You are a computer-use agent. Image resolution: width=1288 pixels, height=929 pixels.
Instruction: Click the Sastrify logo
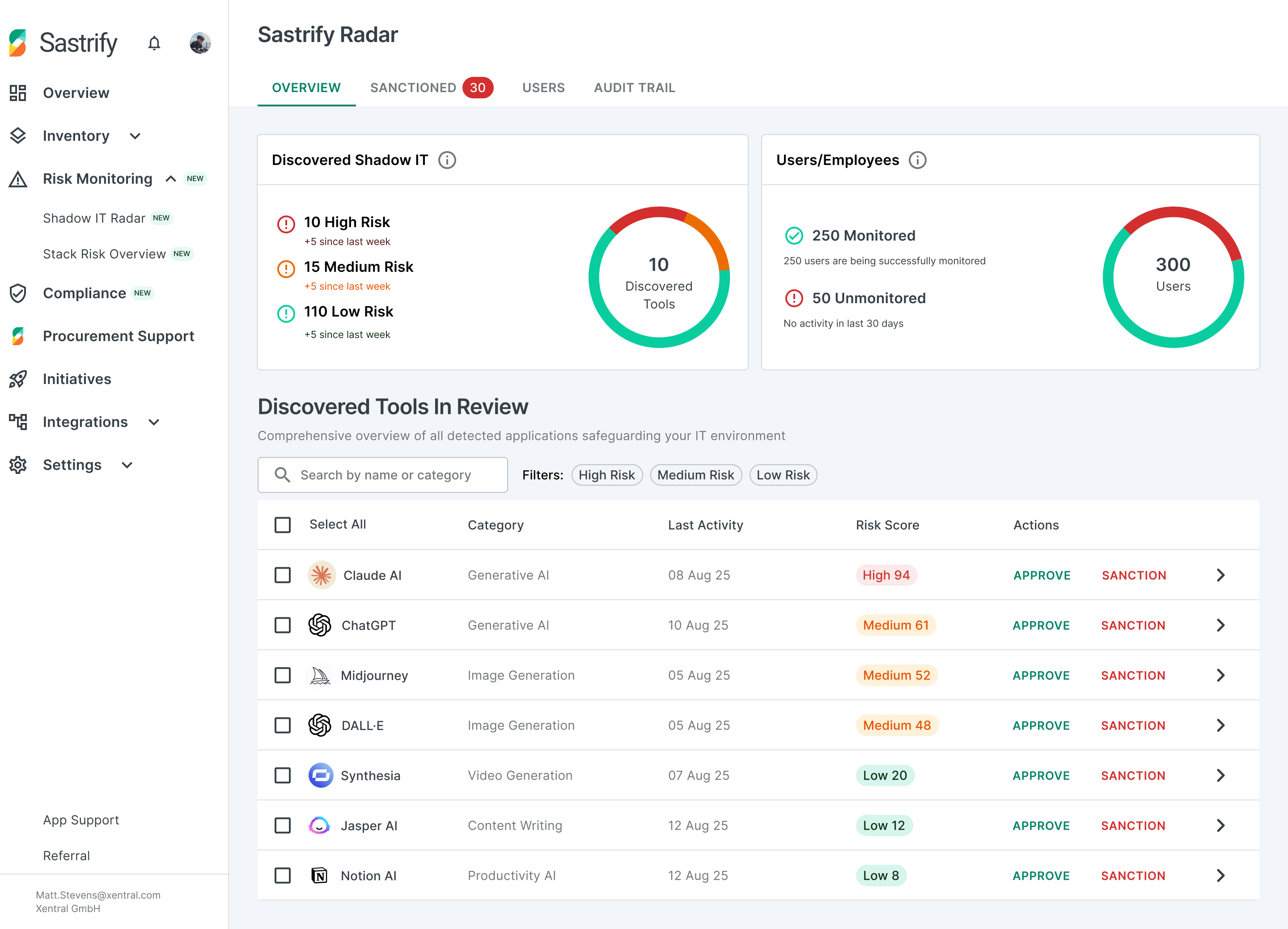coord(63,43)
